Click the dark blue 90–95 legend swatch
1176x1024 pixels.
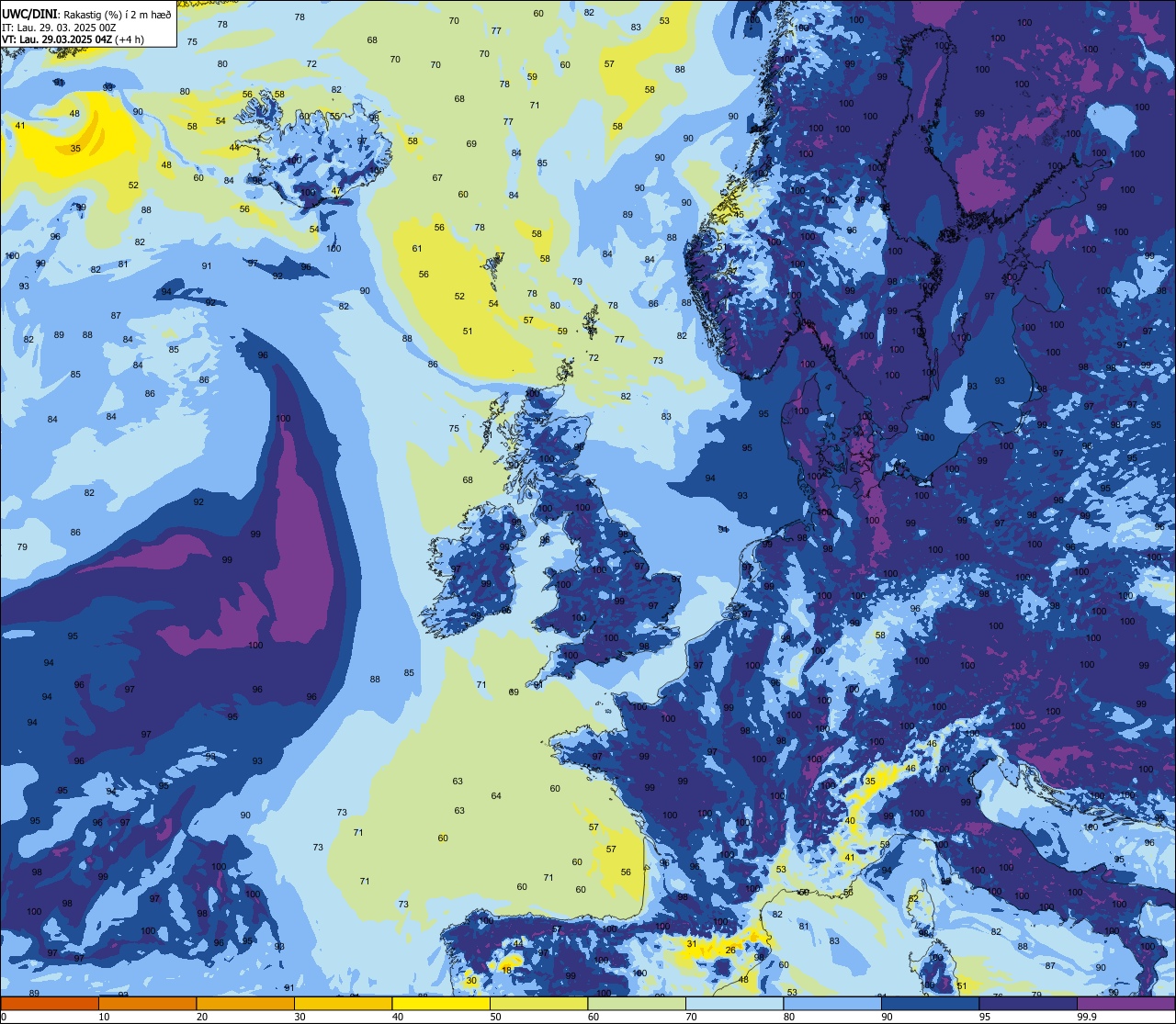pyautogui.click(x=930, y=1004)
